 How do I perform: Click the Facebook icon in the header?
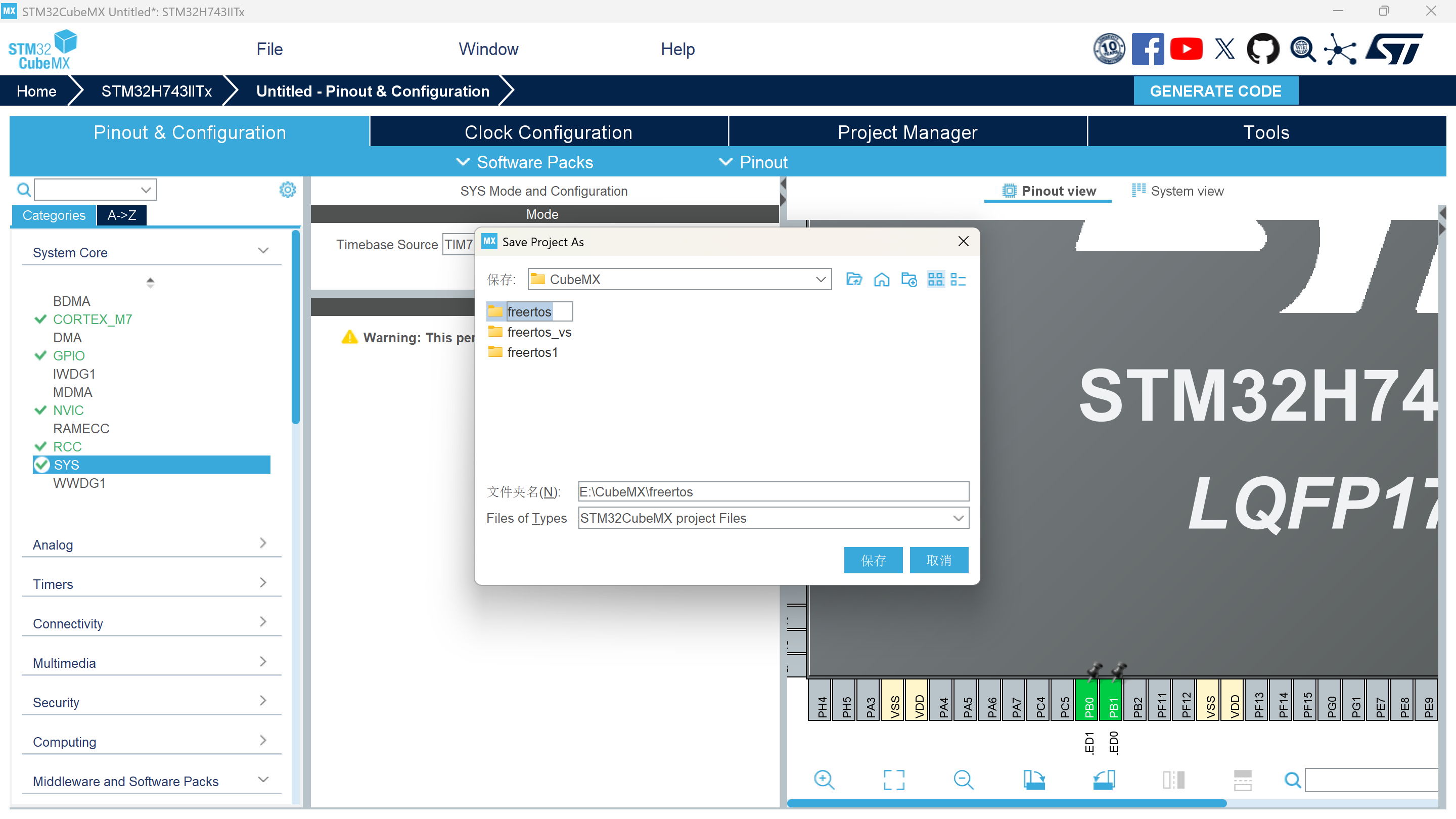click(x=1148, y=49)
